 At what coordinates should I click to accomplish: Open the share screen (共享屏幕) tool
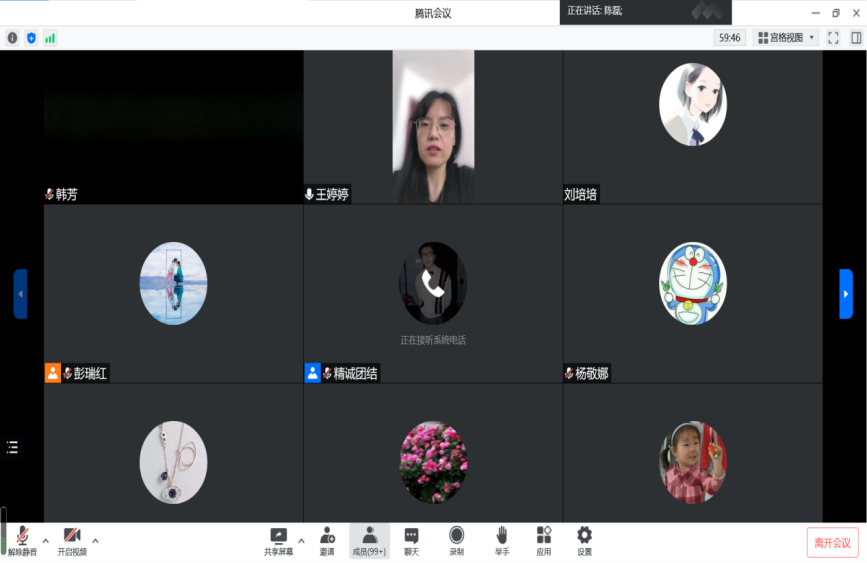coord(279,540)
